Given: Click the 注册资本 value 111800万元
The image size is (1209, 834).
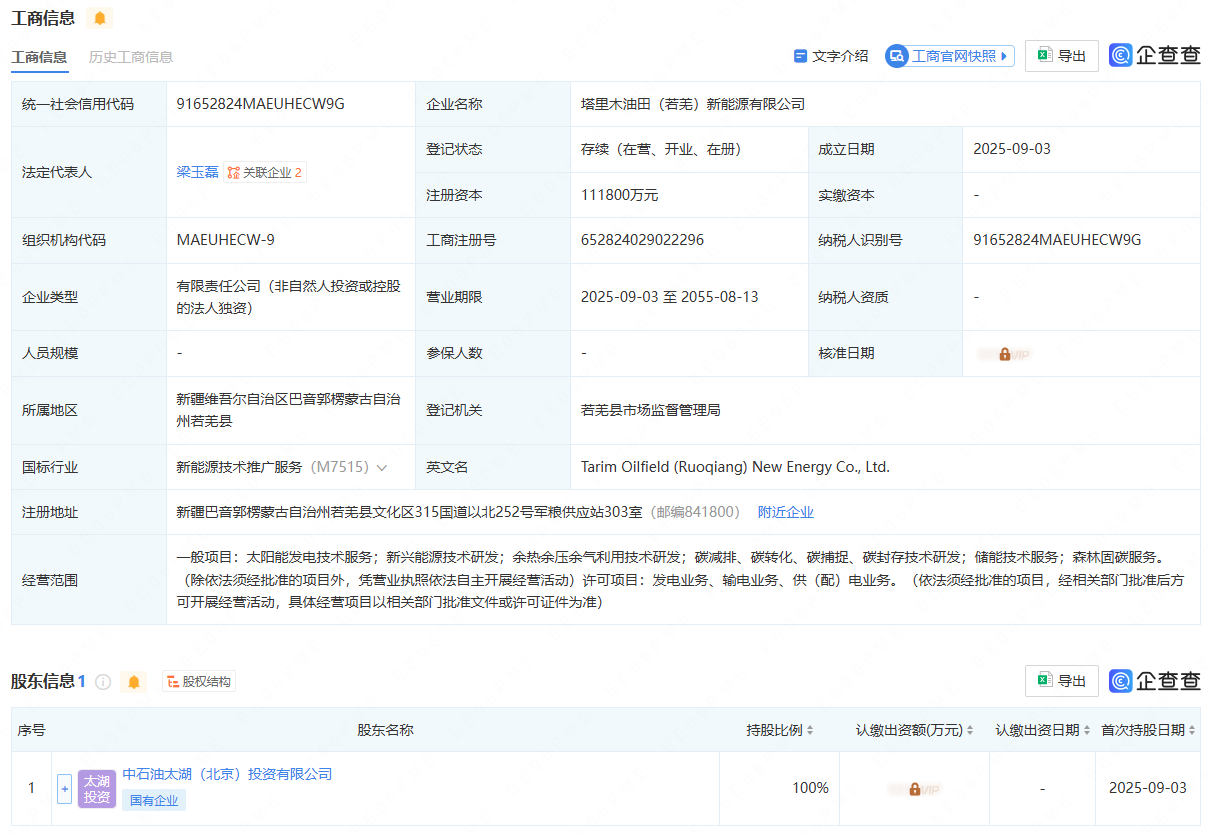Looking at the screenshot, I should [x=620, y=195].
